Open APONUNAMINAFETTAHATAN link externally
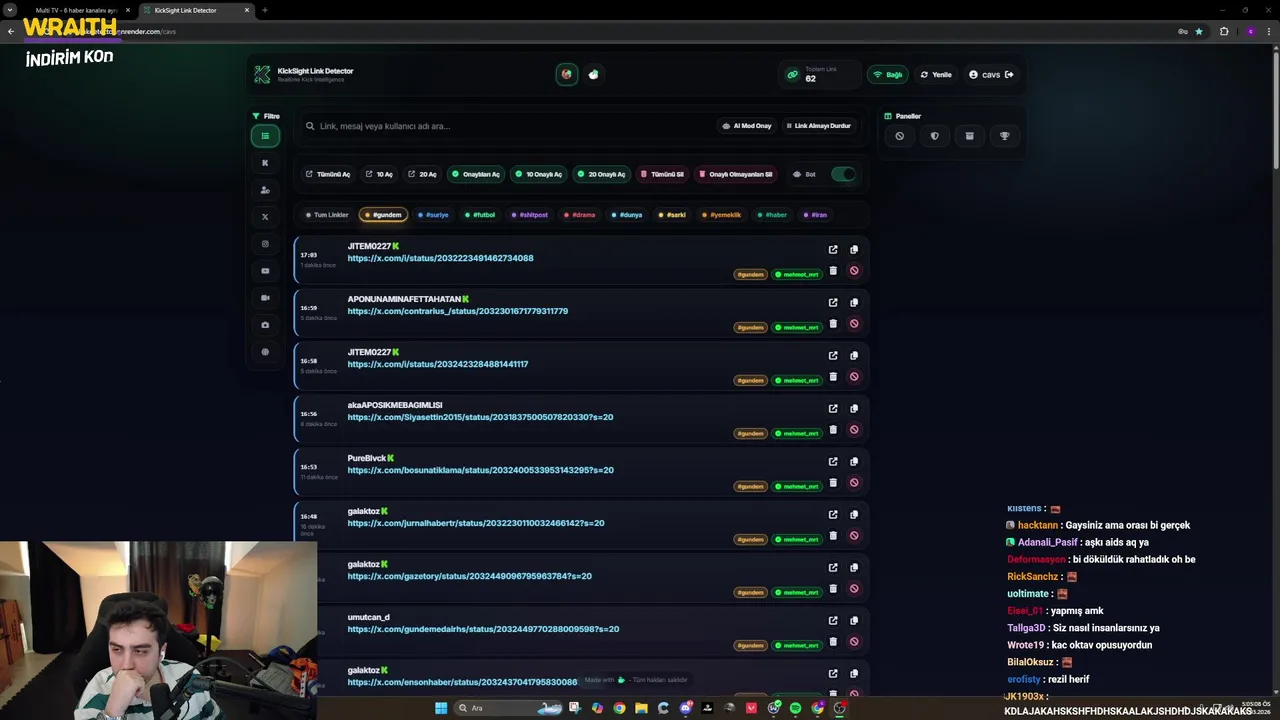The height and width of the screenshot is (720, 1280). tap(833, 303)
